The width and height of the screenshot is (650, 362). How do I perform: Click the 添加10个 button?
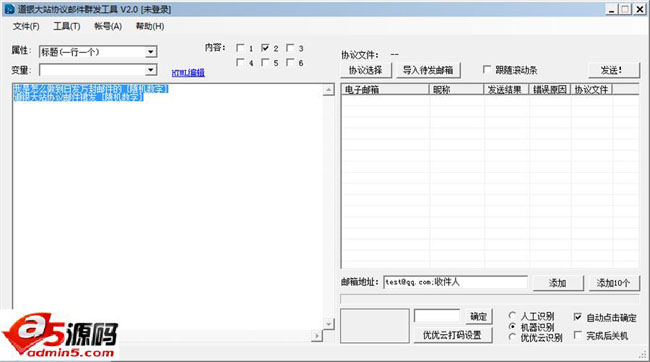pyautogui.click(x=614, y=283)
